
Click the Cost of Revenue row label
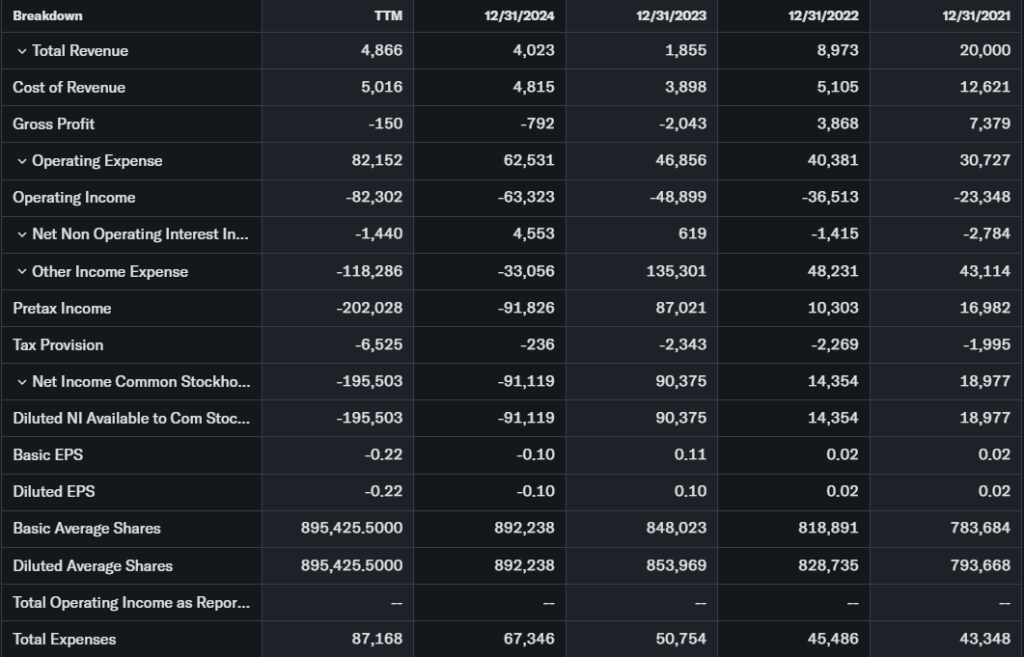point(69,88)
